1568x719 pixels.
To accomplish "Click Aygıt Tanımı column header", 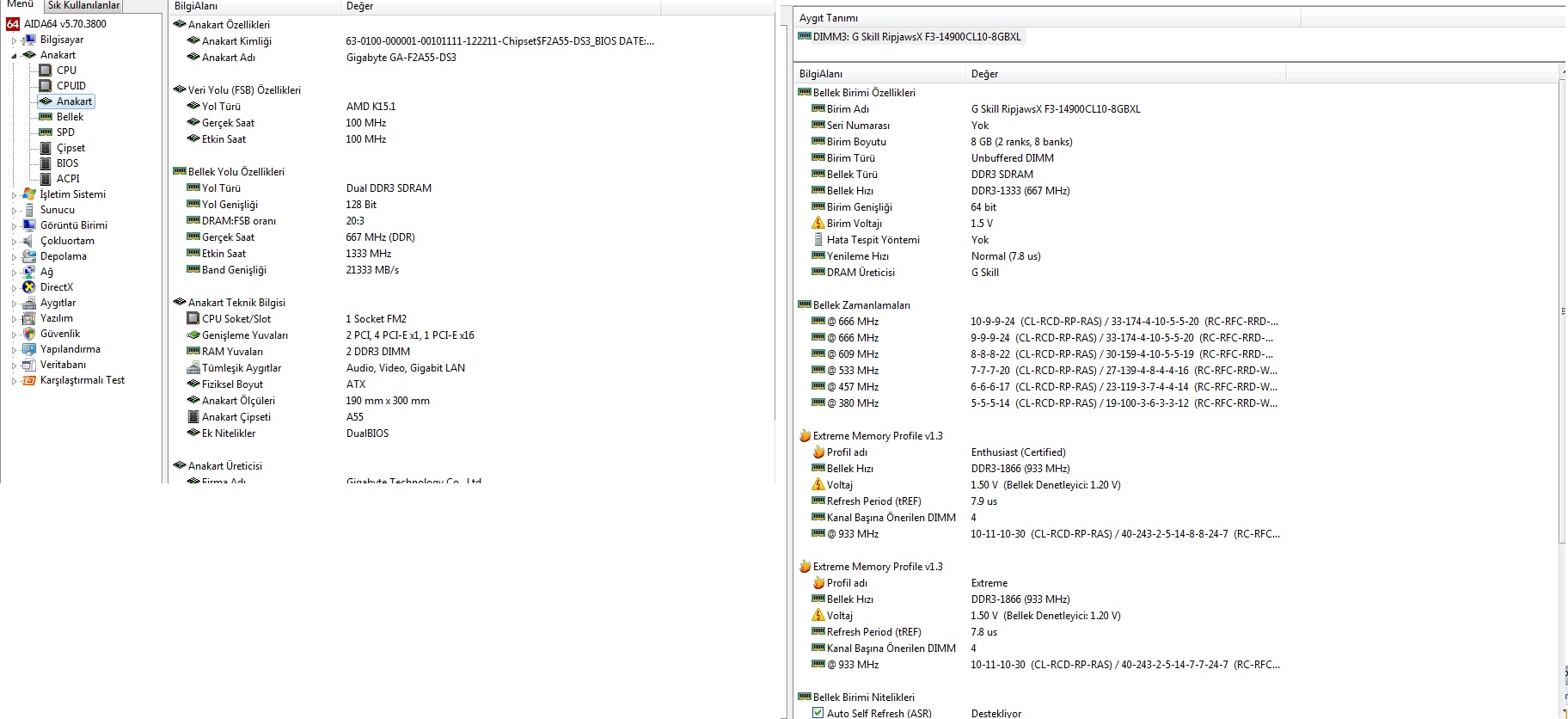I will (x=1047, y=18).
